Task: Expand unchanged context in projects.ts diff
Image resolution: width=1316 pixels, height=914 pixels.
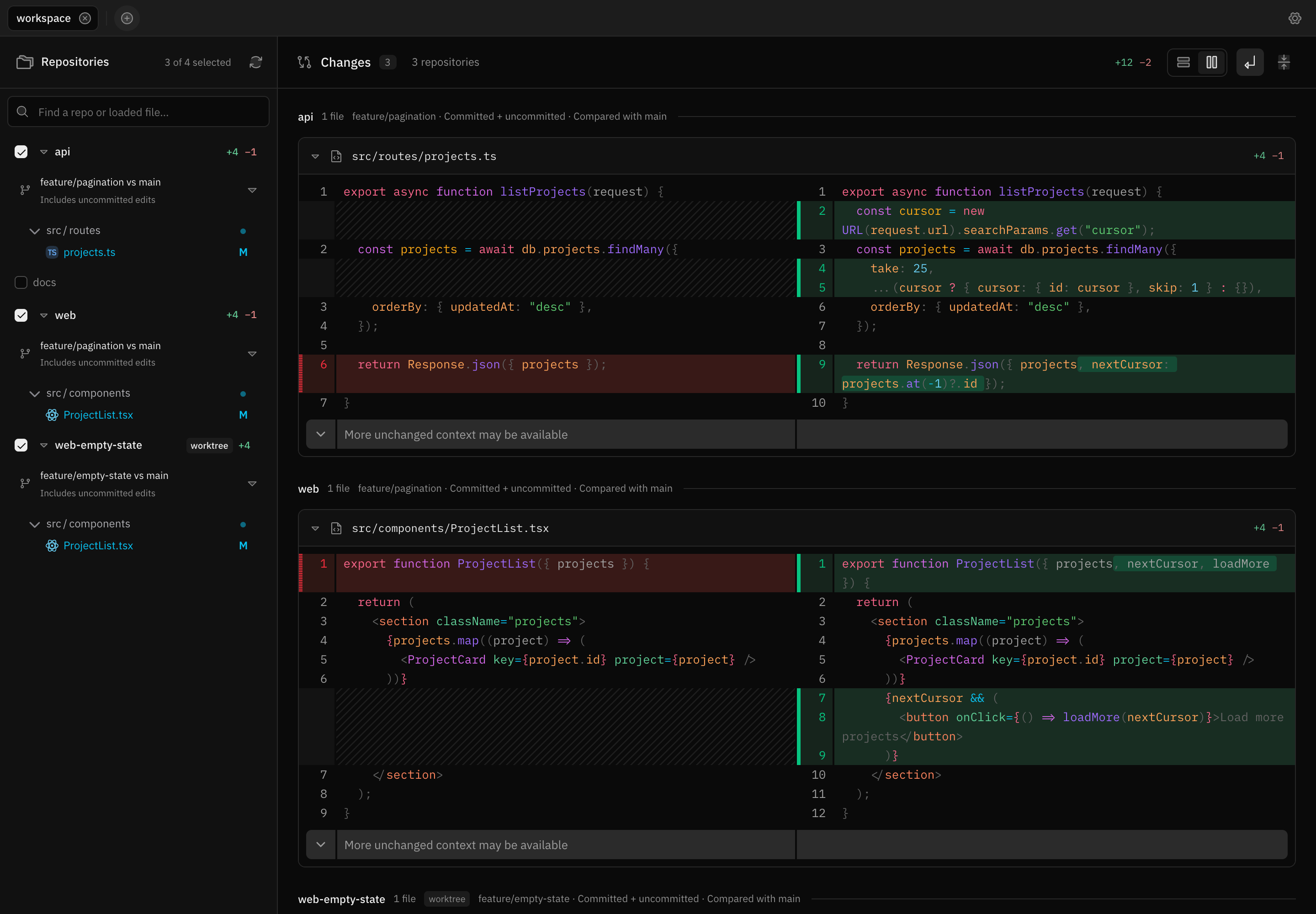Action: pos(321,434)
